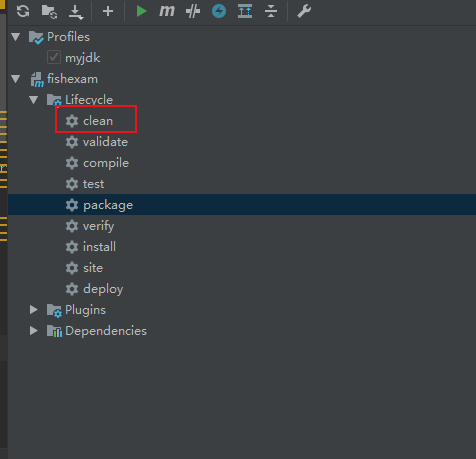Select the site lifecycle goal
Screen dimensions: 476x459
93,268
